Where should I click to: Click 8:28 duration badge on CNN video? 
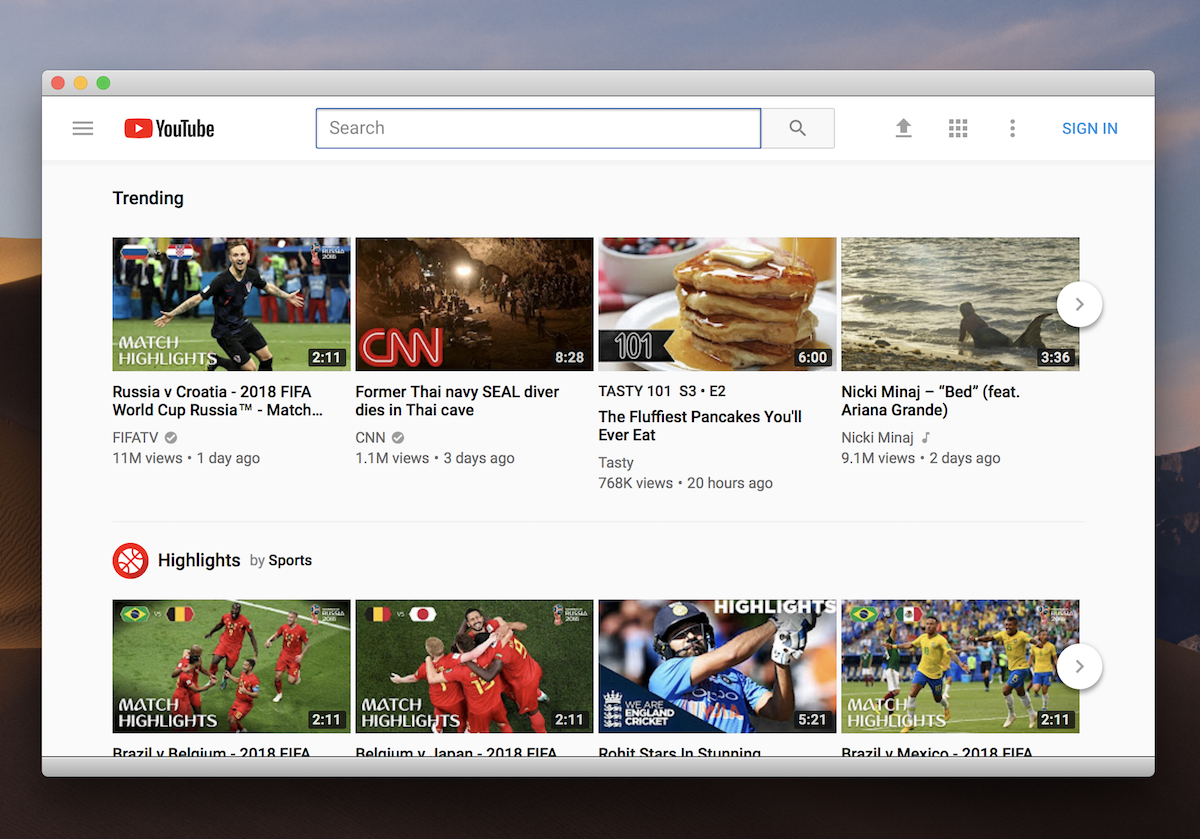[569, 357]
